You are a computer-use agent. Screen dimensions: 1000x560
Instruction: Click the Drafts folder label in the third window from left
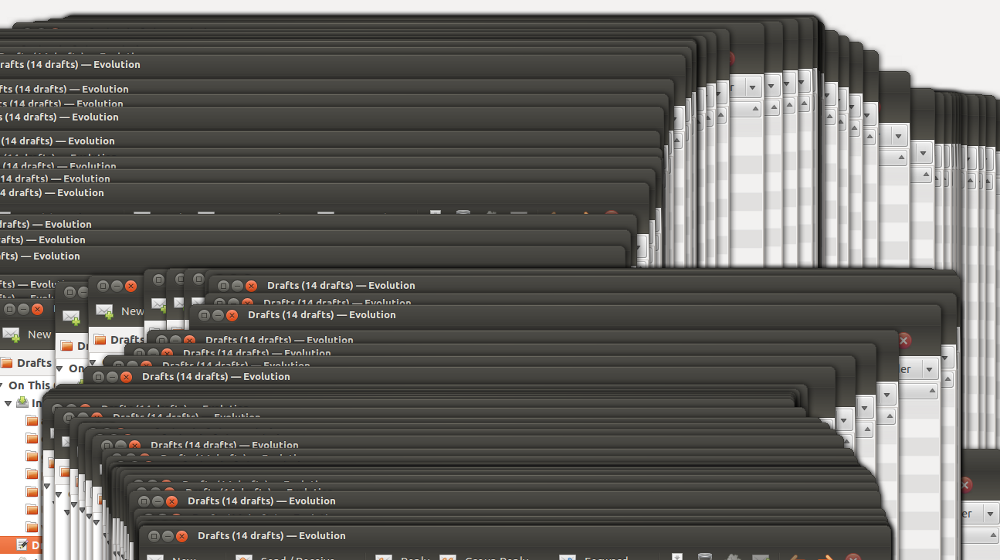[x=127, y=339]
